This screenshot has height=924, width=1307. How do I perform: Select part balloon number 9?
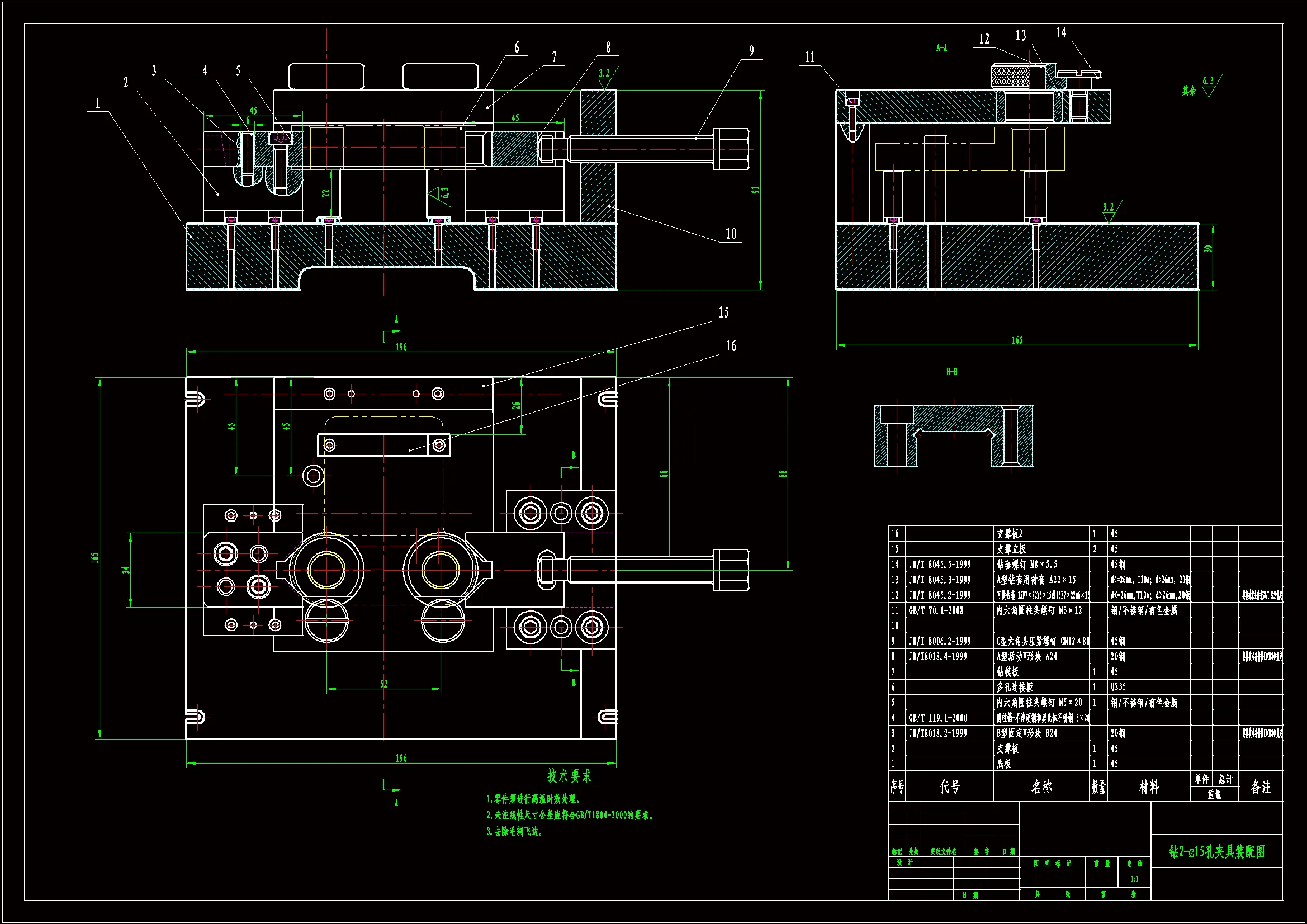[x=751, y=51]
